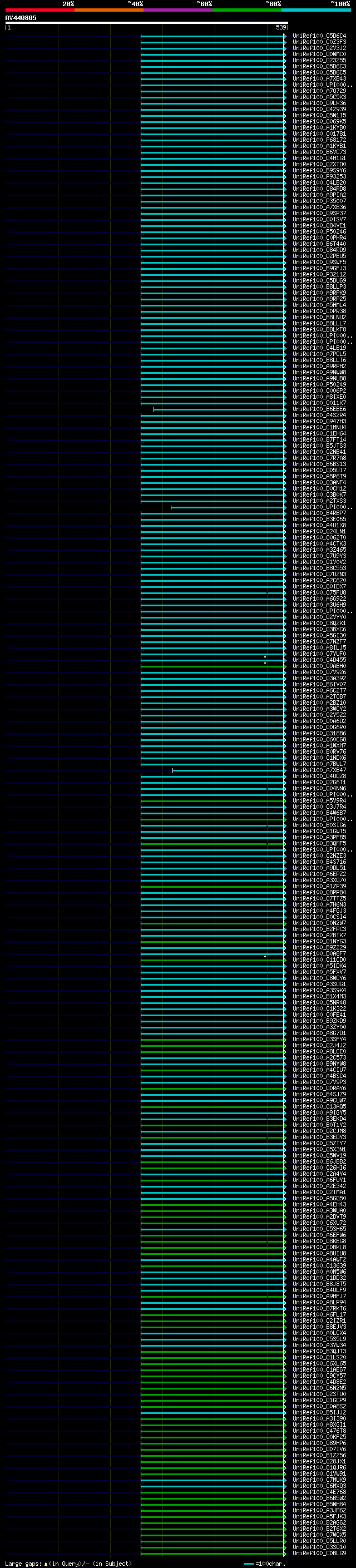Open last hit UniRef100_C0BLG9
356x1568 pixels.
[x=319, y=1553]
